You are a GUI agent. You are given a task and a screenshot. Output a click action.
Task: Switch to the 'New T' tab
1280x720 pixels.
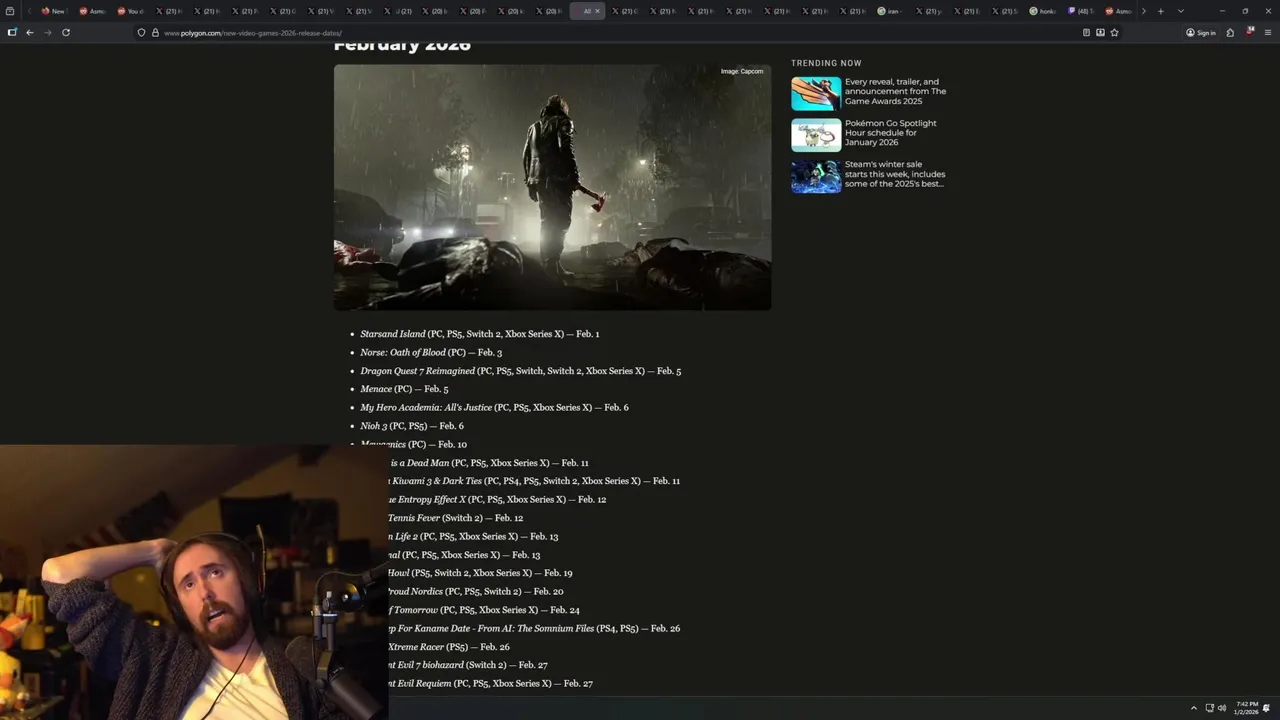click(53, 11)
